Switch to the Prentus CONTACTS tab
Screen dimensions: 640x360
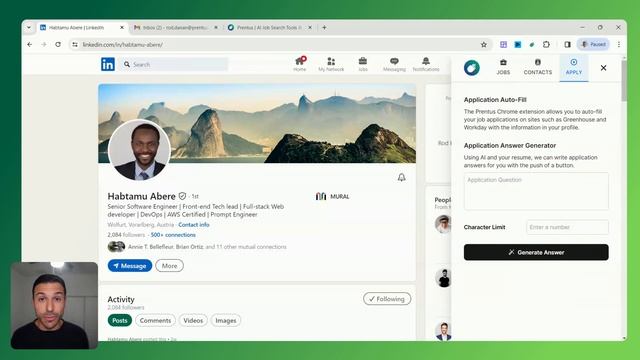[538, 67]
